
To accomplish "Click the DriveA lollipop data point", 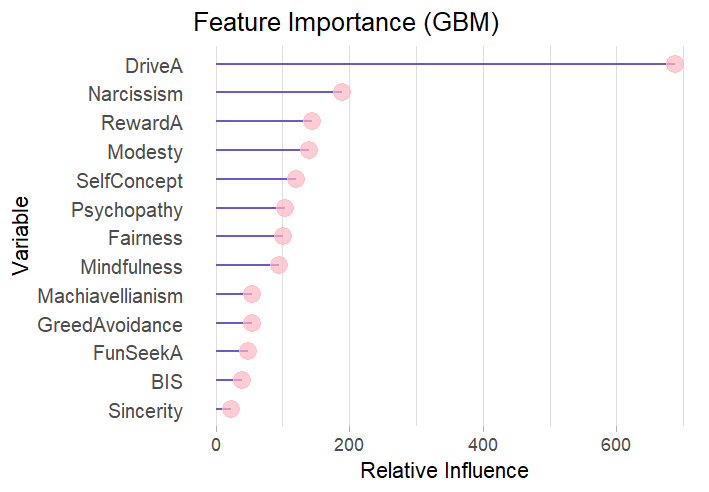I will [675, 64].
